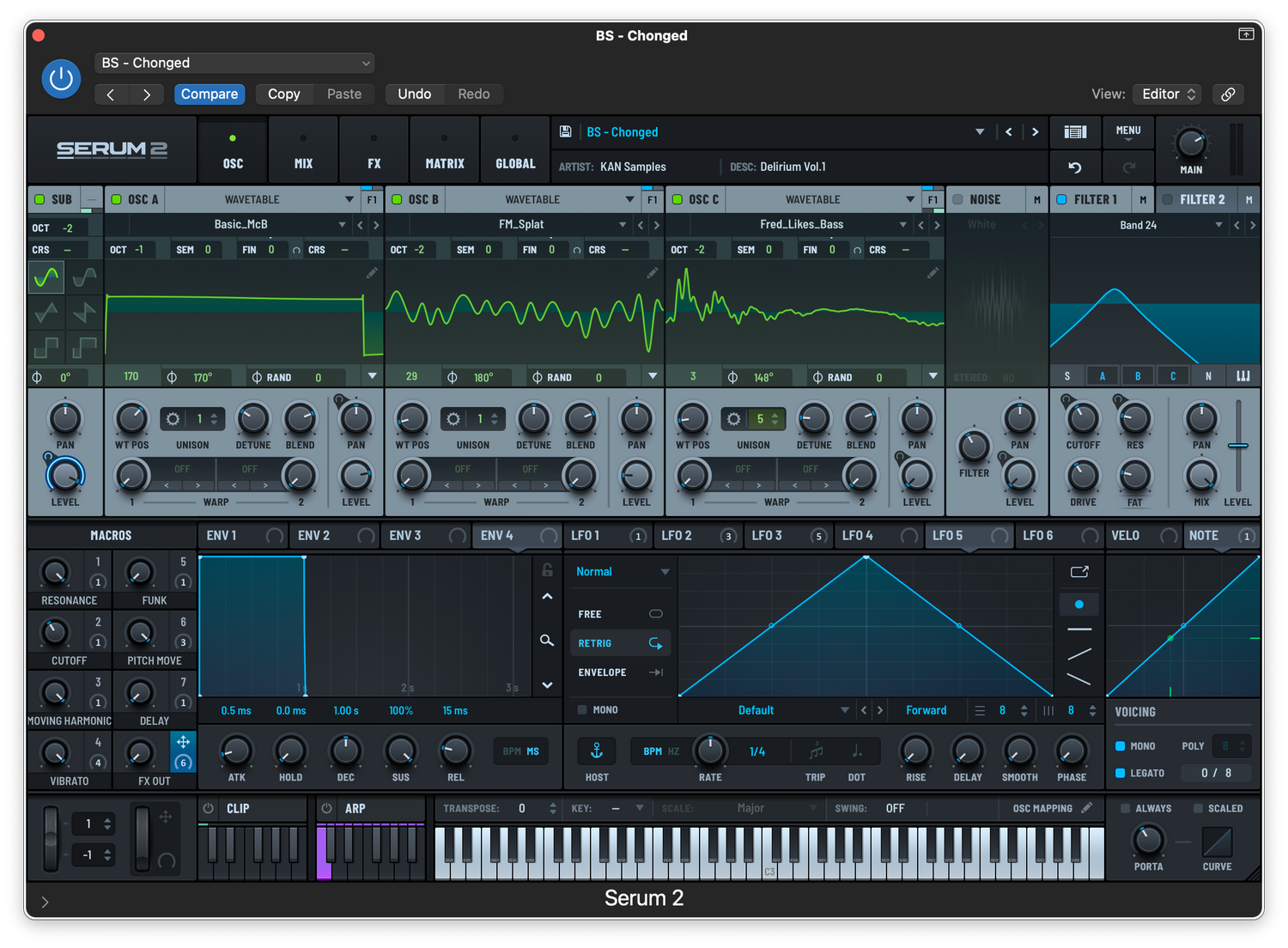
Task: Click the Compare button
Action: click(x=210, y=94)
